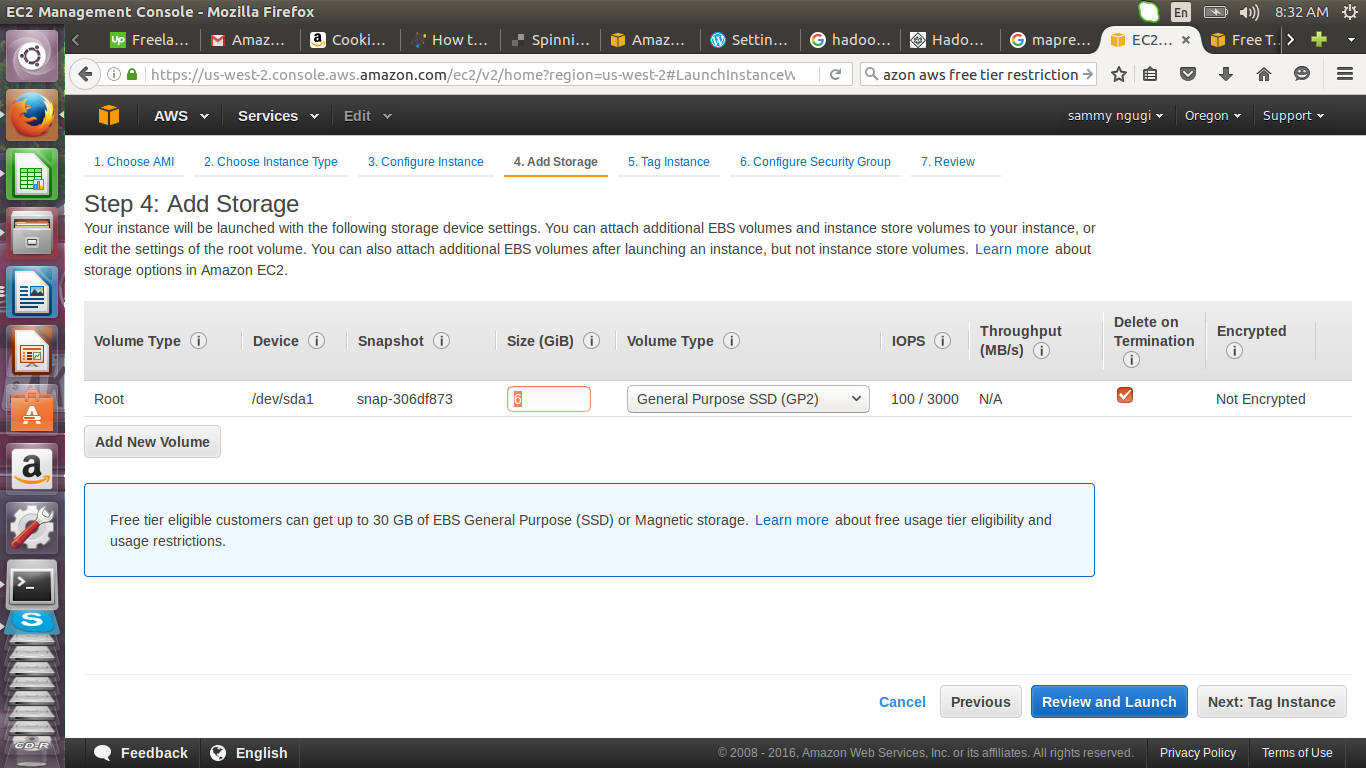This screenshot has height=768, width=1366.
Task: Open the chat bubble icon in Firefox toolbar
Action: (x=1302, y=74)
